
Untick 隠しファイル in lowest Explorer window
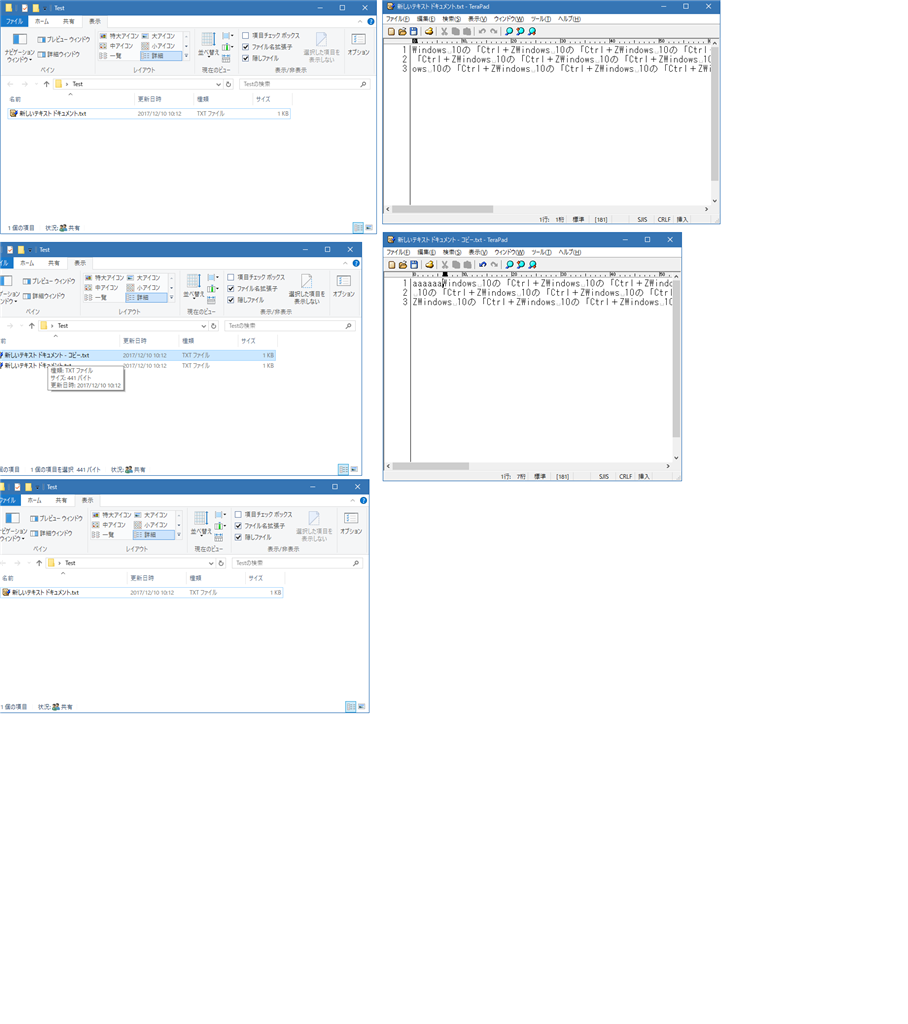coord(238,537)
